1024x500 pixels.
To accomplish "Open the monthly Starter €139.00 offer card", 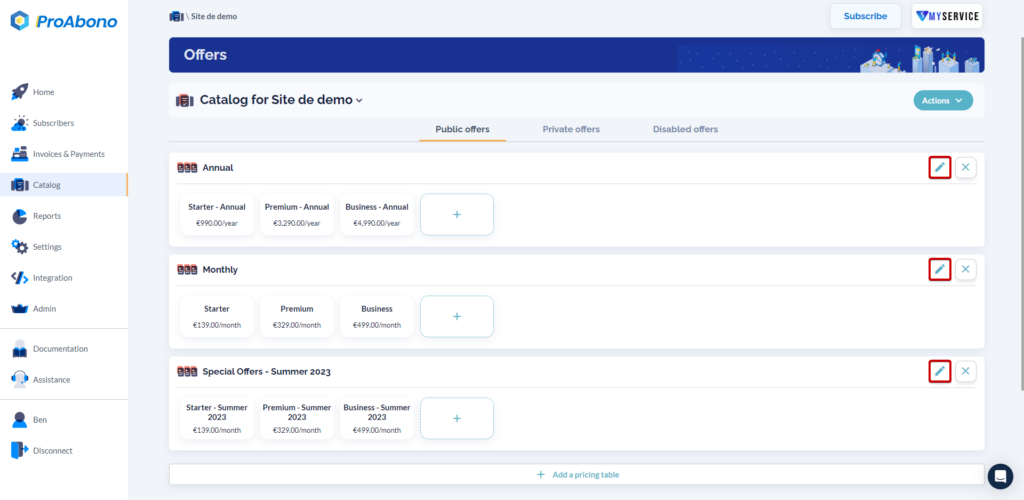I will click(x=217, y=317).
